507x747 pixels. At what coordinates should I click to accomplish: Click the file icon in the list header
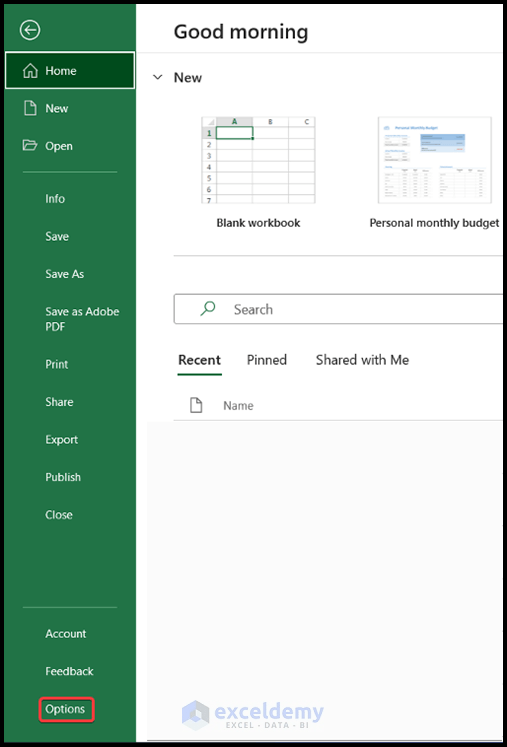[x=196, y=405]
